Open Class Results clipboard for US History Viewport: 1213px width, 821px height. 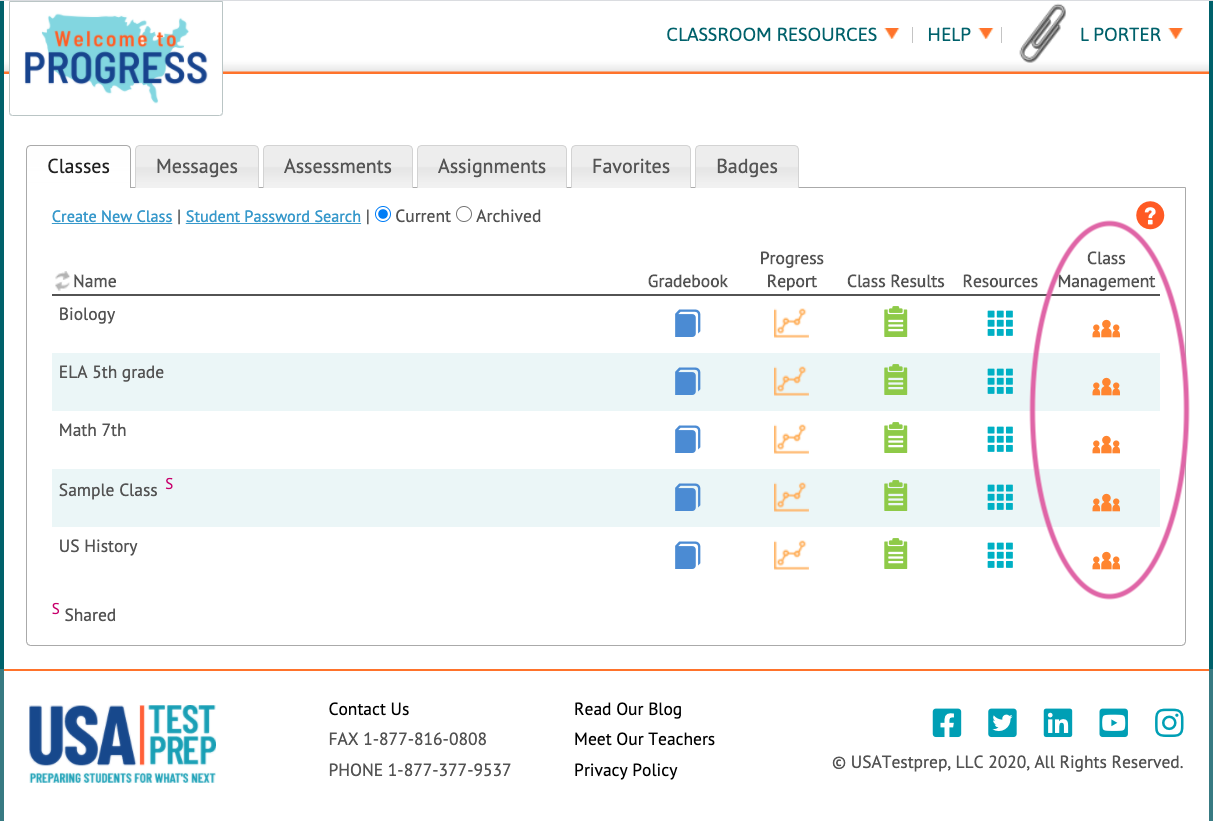tap(895, 554)
